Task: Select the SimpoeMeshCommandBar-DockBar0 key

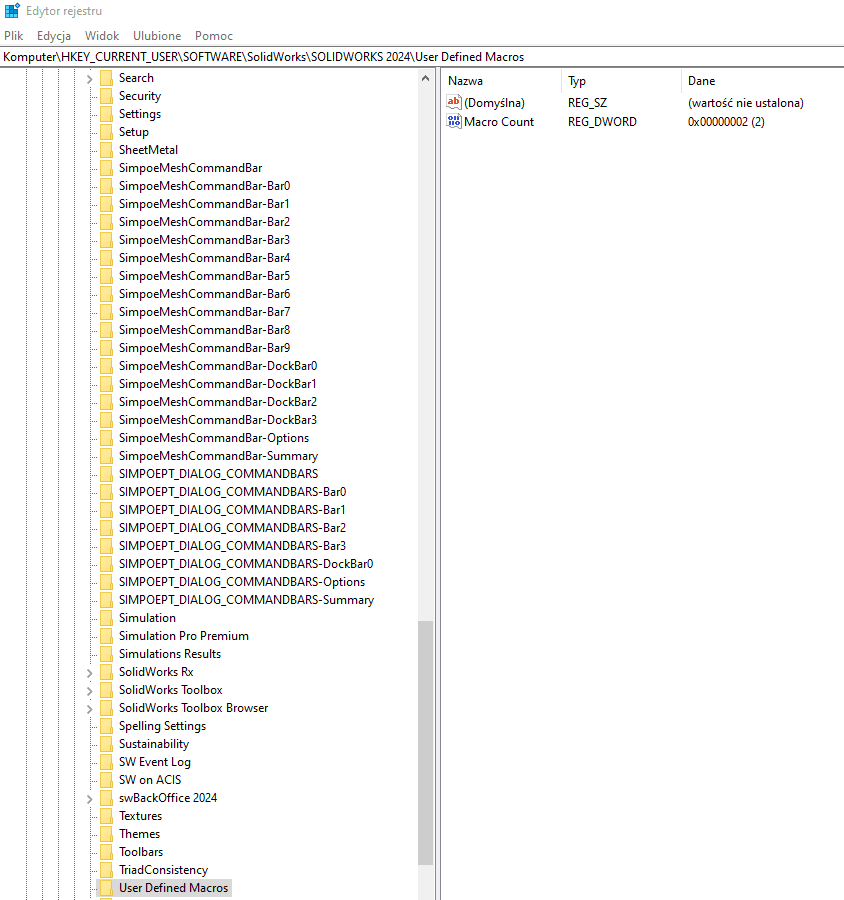Action: (218, 366)
